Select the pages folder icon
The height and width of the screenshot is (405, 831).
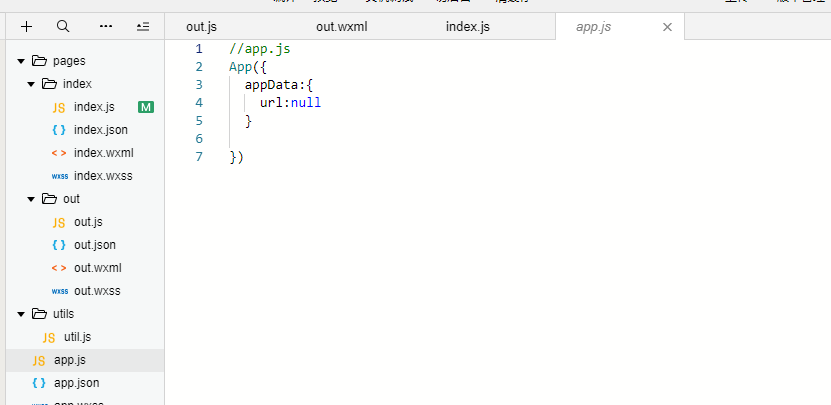pos(39,61)
